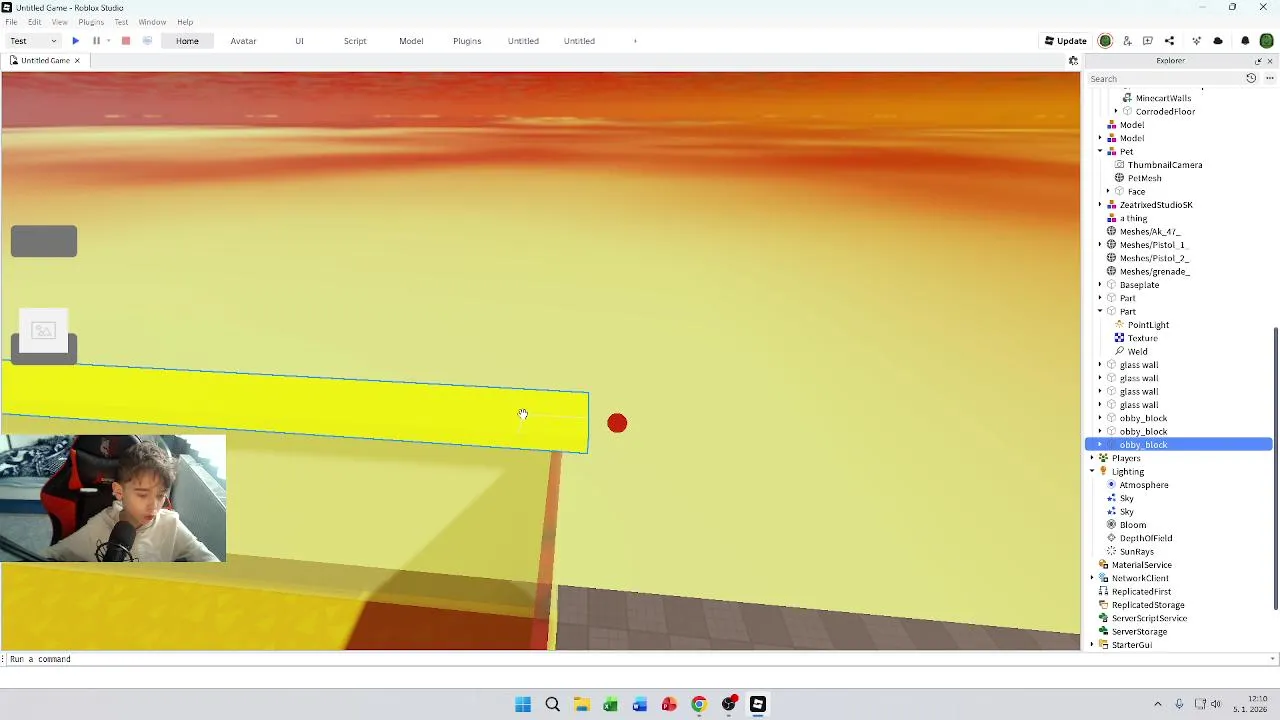
Task: Focus the Explorer search field
Action: click(1165, 79)
